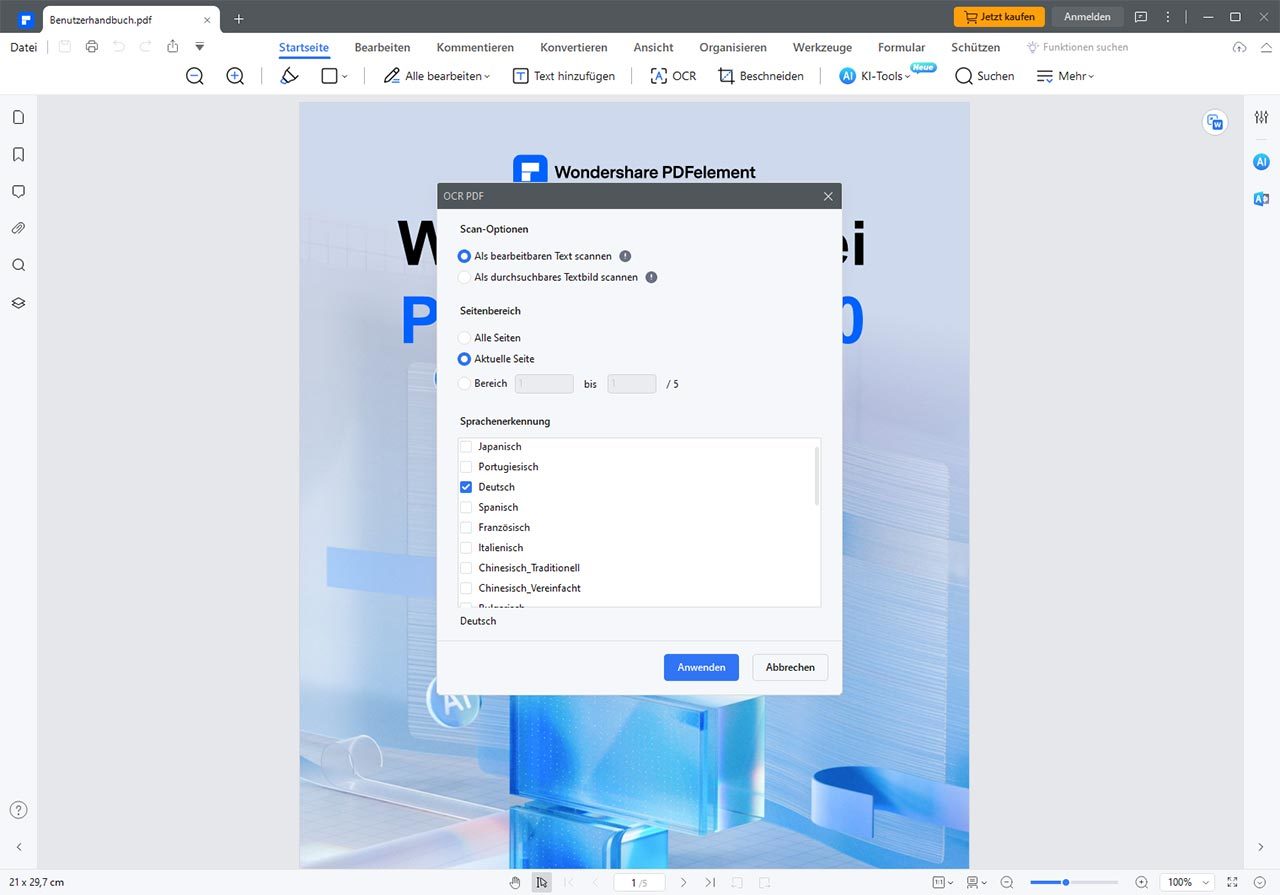Viewport: 1280px width, 895px height.
Task: Open the comments sidebar panel
Action: [18, 191]
